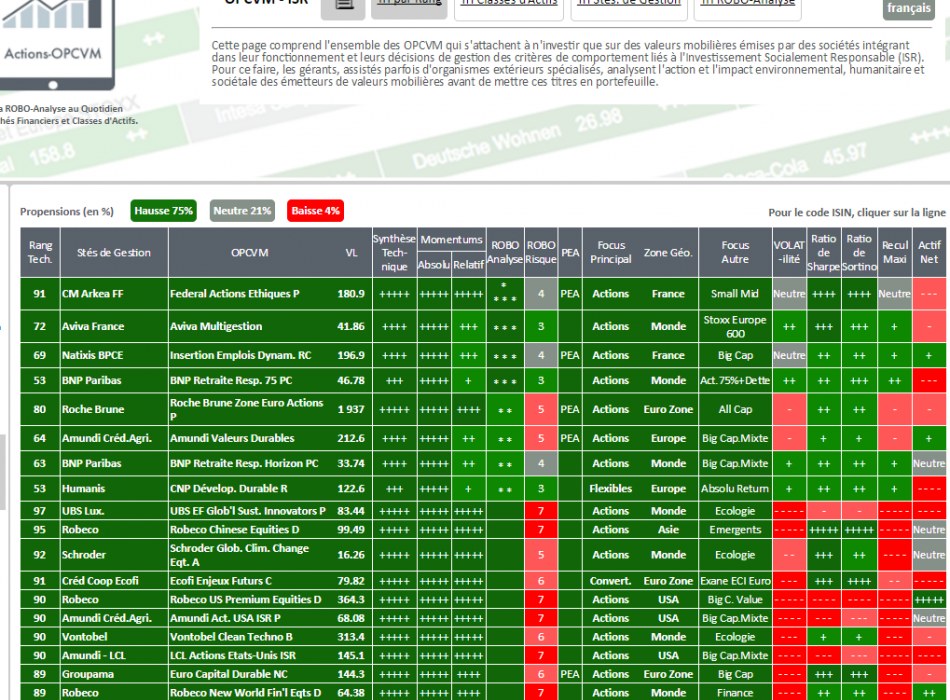Click the Ratio de Sortino header
The image size is (950, 700).
[859, 252]
